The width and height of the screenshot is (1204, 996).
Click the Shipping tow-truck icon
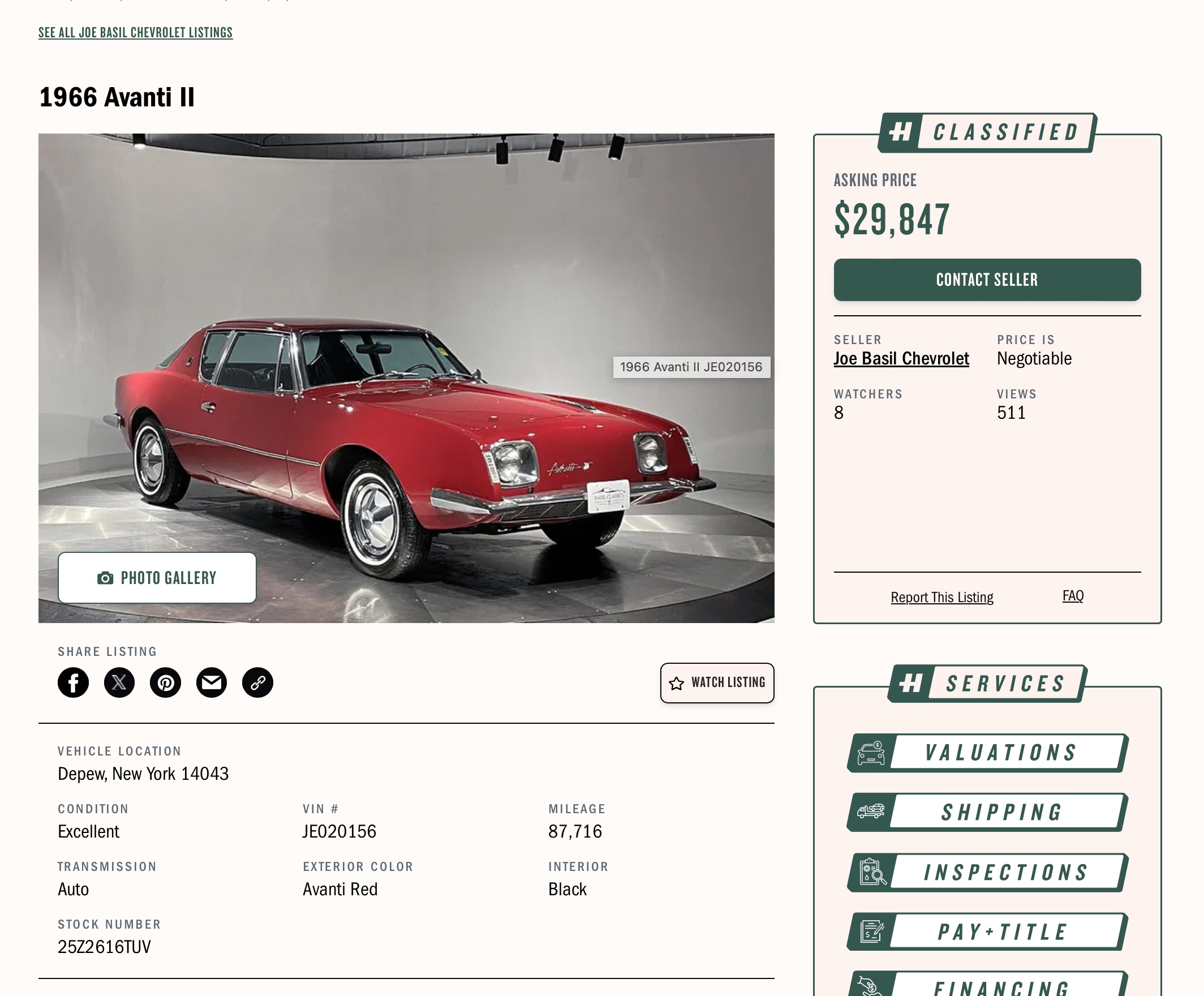click(870, 812)
